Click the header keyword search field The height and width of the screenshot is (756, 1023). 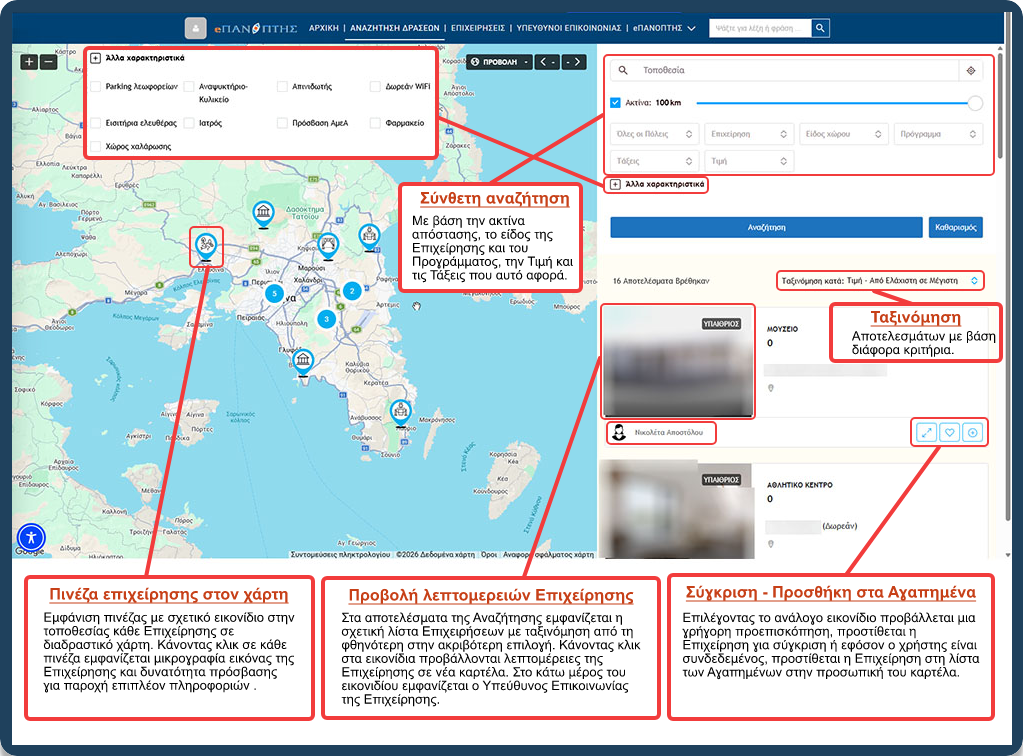point(761,28)
